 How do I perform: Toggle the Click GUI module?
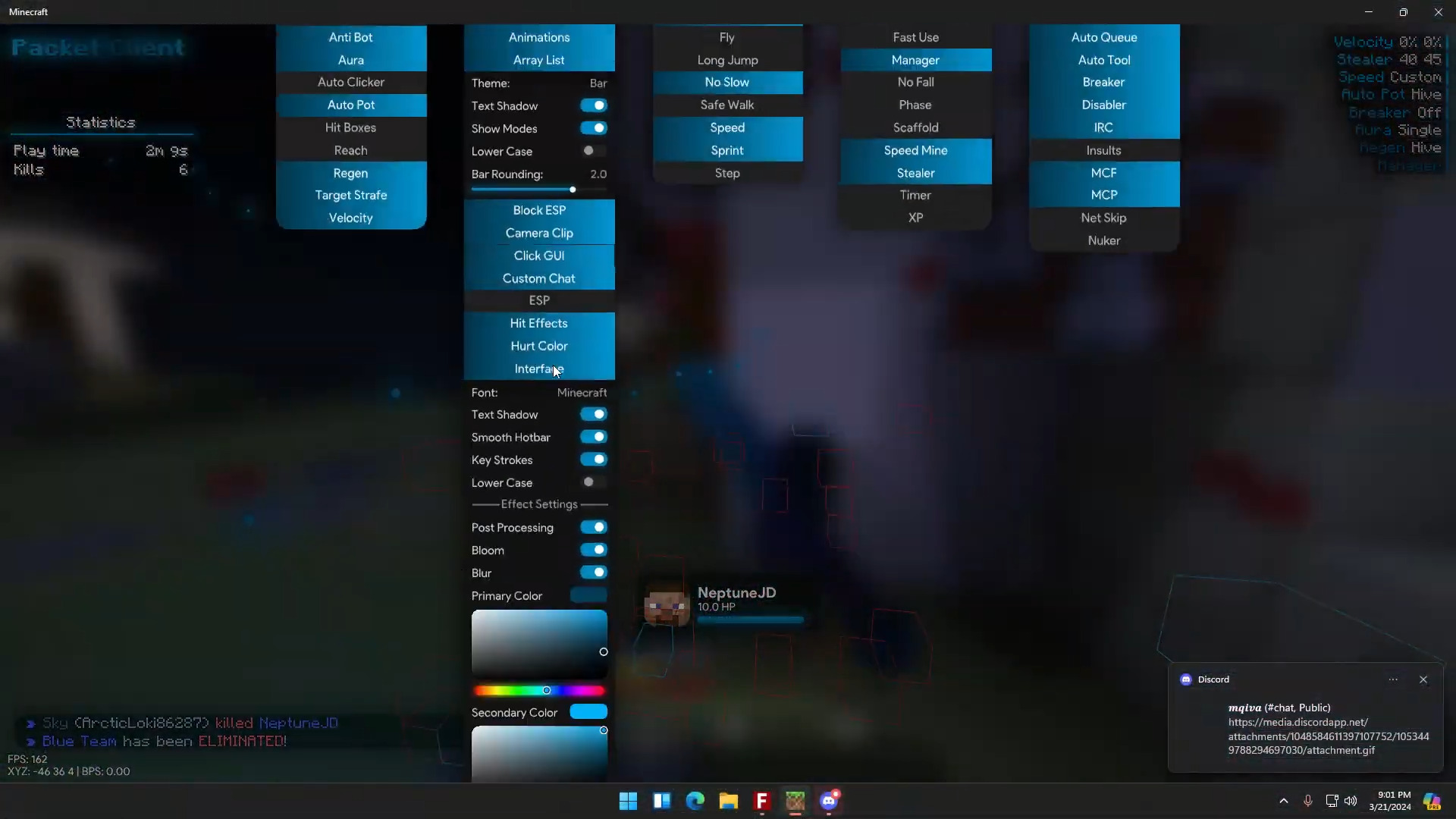pyautogui.click(x=539, y=256)
